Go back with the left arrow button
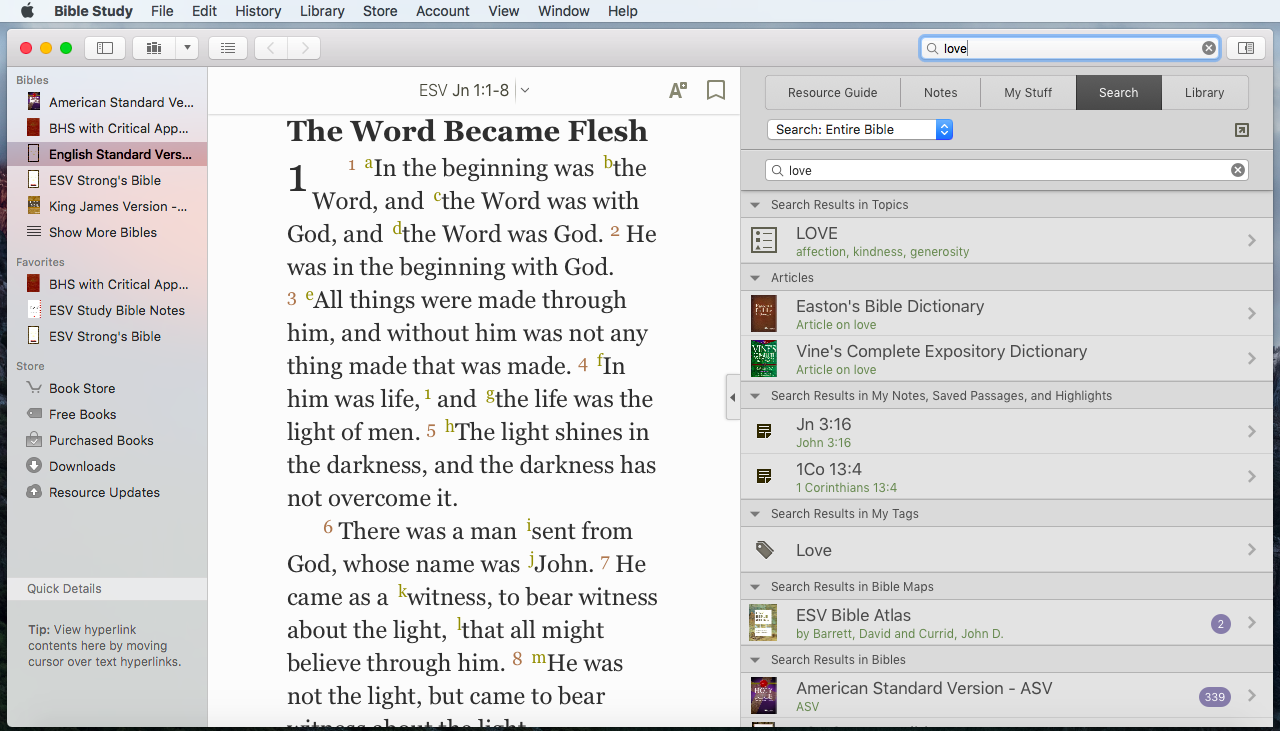The height and width of the screenshot is (731, 1280). pos(271,47)
